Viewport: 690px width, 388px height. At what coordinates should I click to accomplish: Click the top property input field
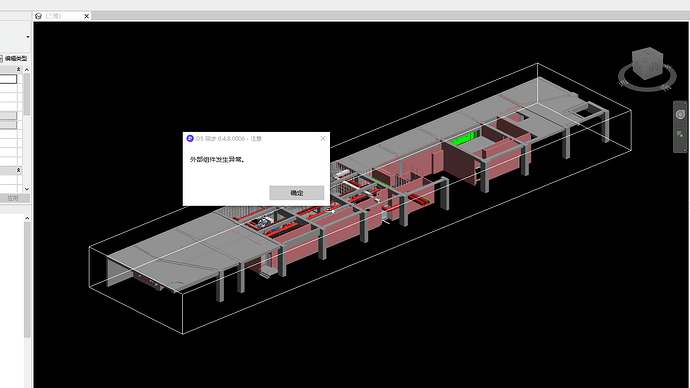(x=8, y=79)
